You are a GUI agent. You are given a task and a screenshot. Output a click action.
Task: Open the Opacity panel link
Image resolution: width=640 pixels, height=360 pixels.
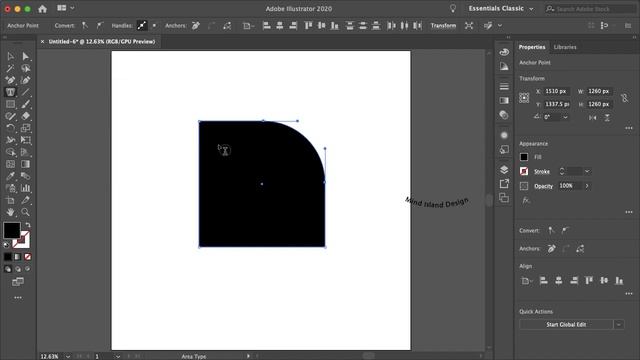tap(543, 186)
